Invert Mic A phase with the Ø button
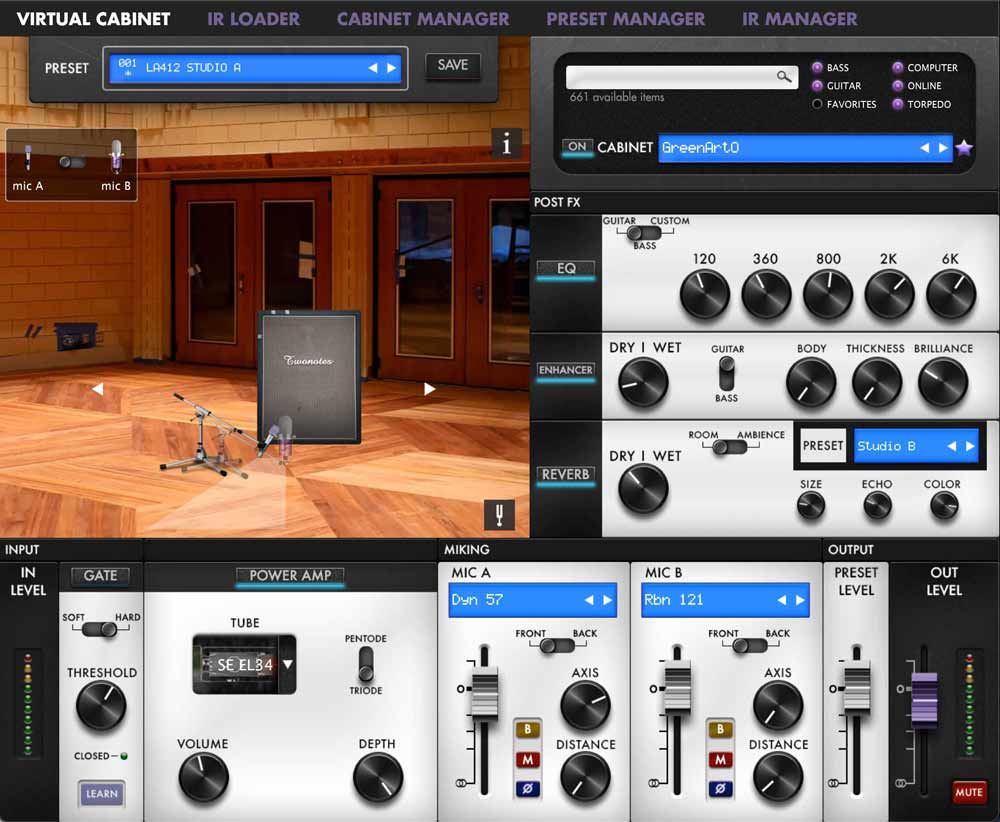 click(527, 789)
